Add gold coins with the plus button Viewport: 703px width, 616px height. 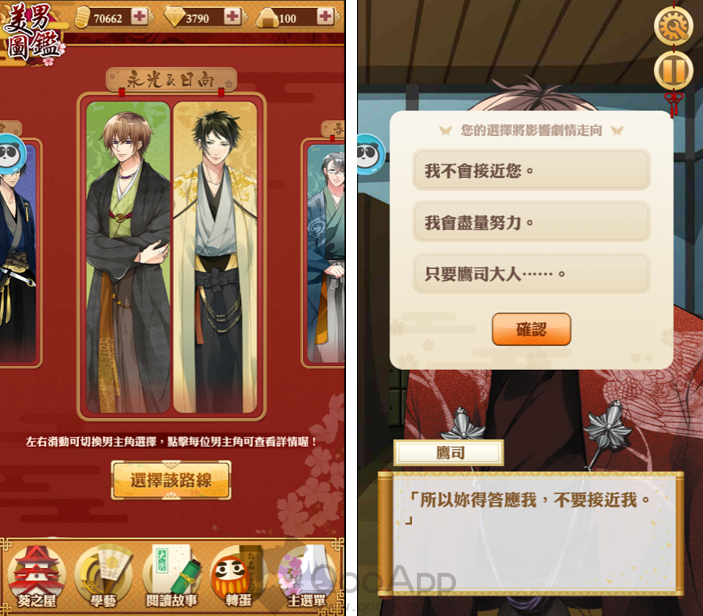pos(139,17)
